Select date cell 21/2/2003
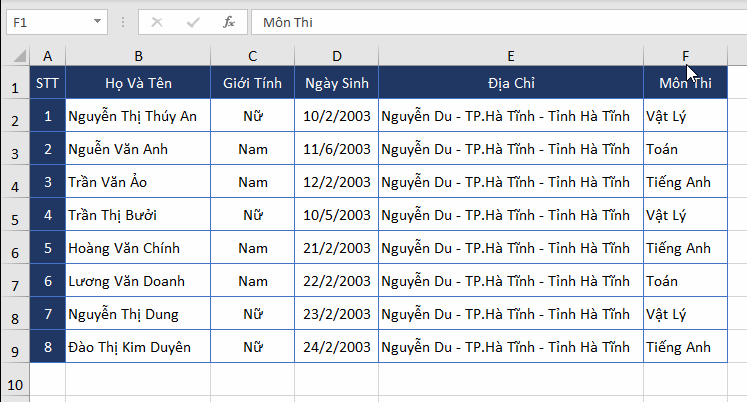Image resolution: width=747 pixels, height=402 pixels. point(337,248)
